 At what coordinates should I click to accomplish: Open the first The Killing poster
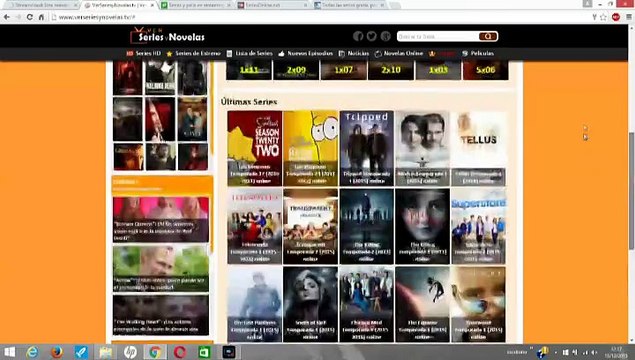[367, 226]
